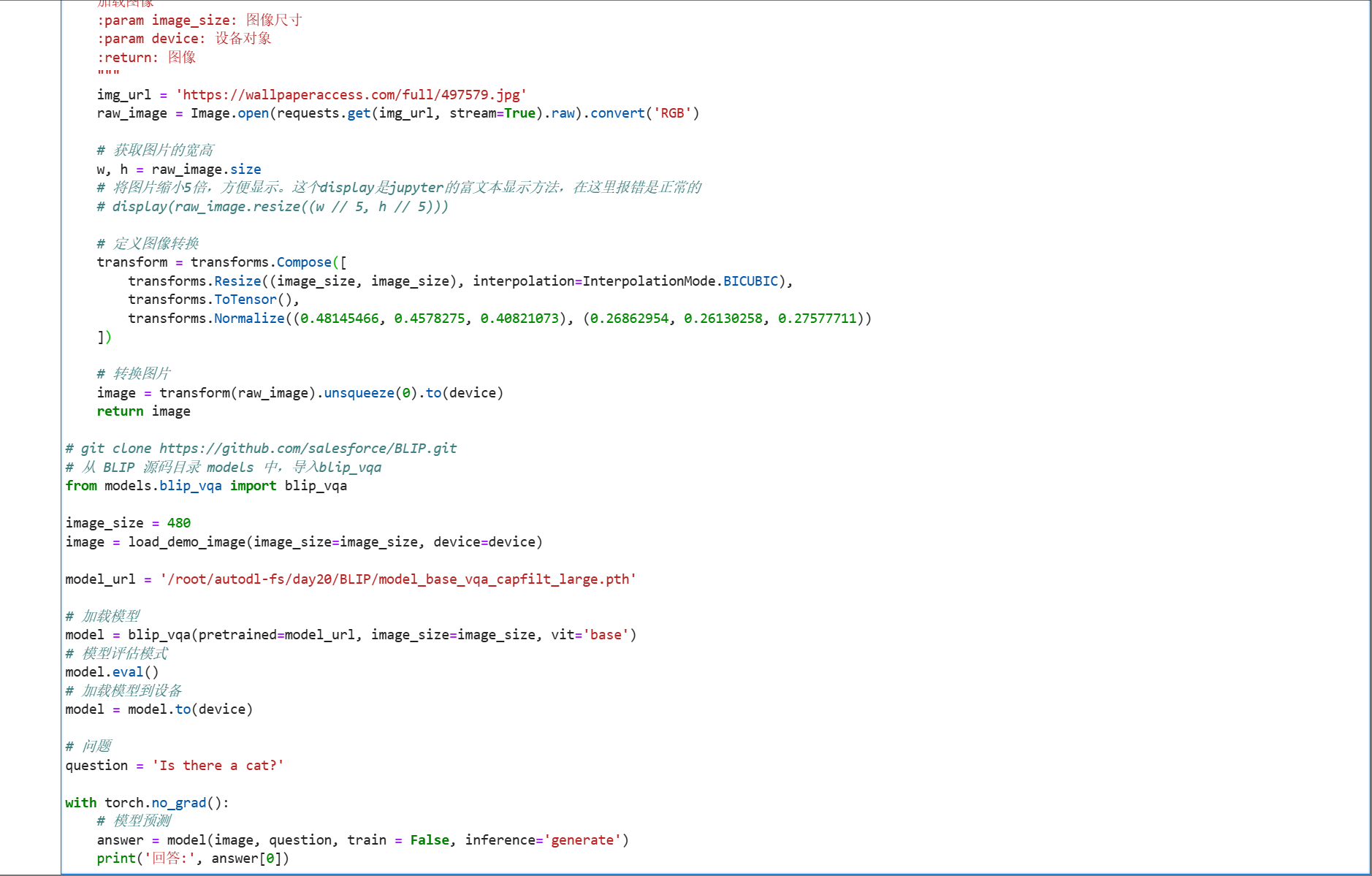The image size is (1372, 876).
Task: Click the GitHub BLIP repository URL in comment
Action: coord(308,449)
